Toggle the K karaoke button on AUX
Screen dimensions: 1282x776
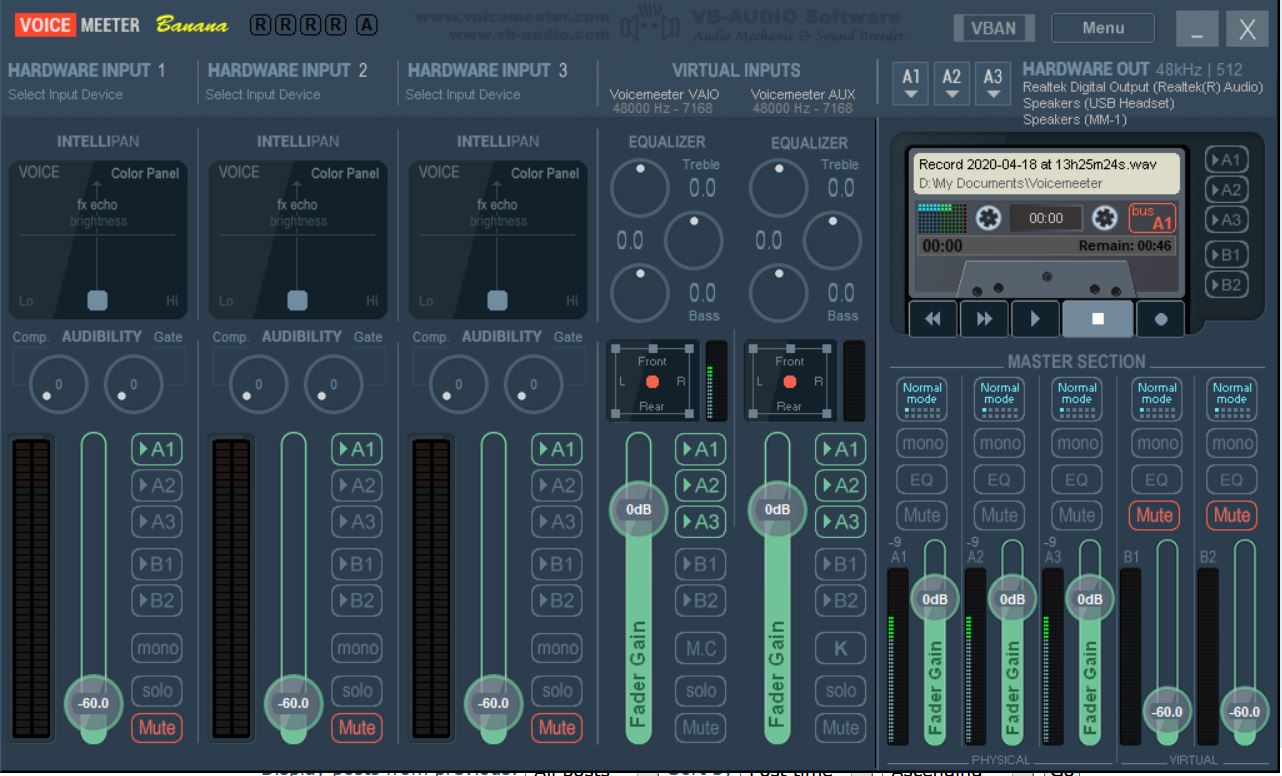pos(840,649)
